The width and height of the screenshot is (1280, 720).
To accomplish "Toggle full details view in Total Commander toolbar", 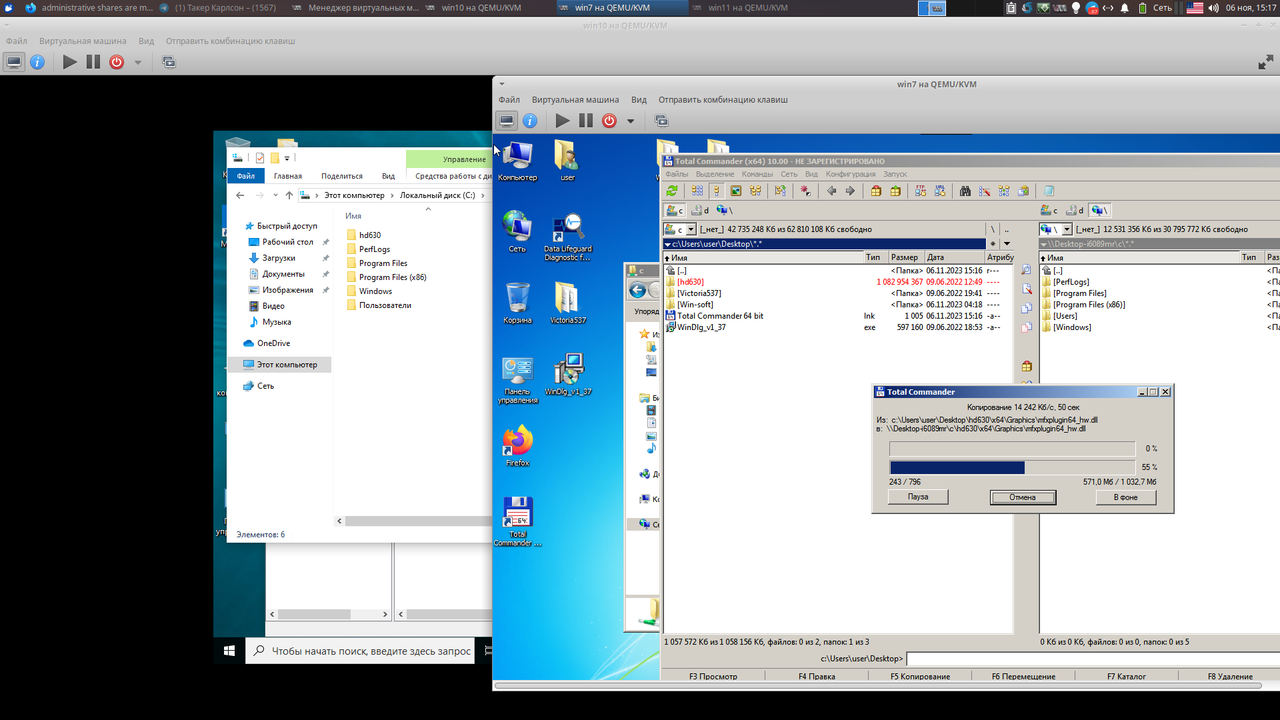I will pyautogui.click(x=716, y=191).
